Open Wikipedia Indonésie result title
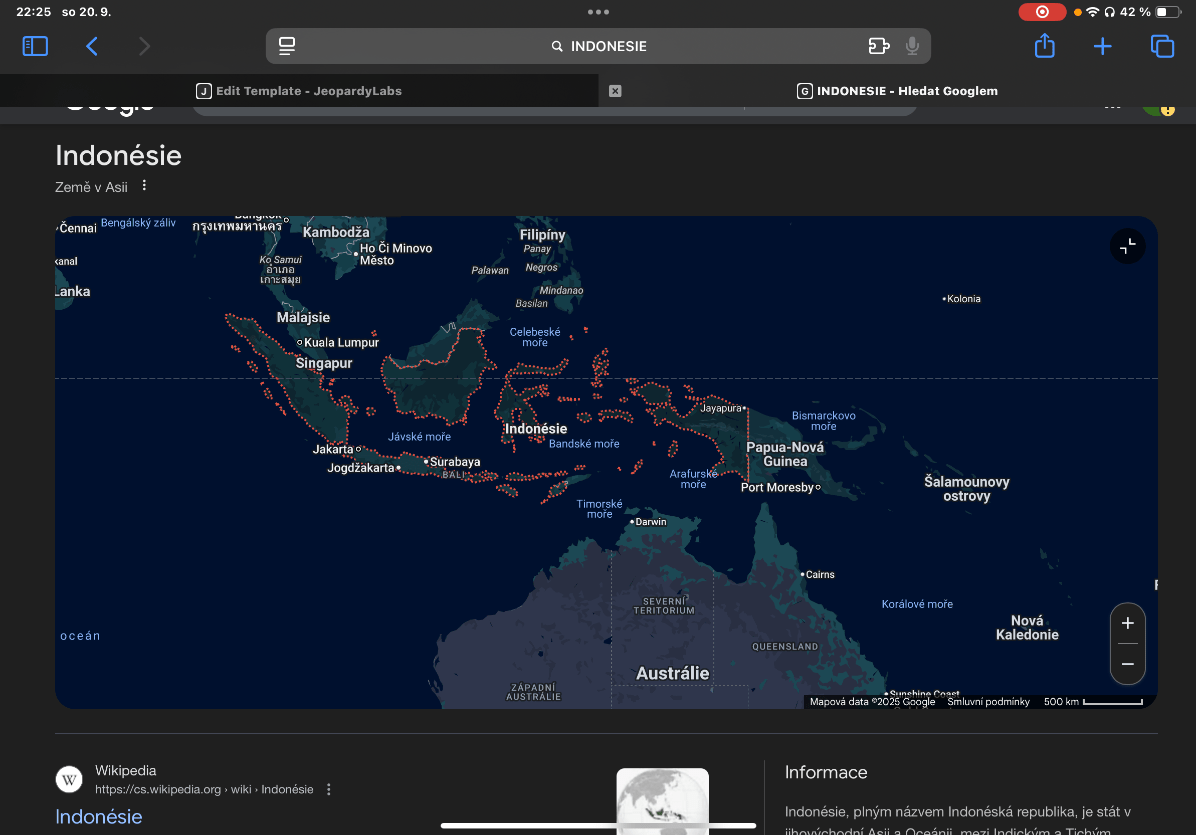Screen dimensions: 1196x835 (x=98, y=817)
